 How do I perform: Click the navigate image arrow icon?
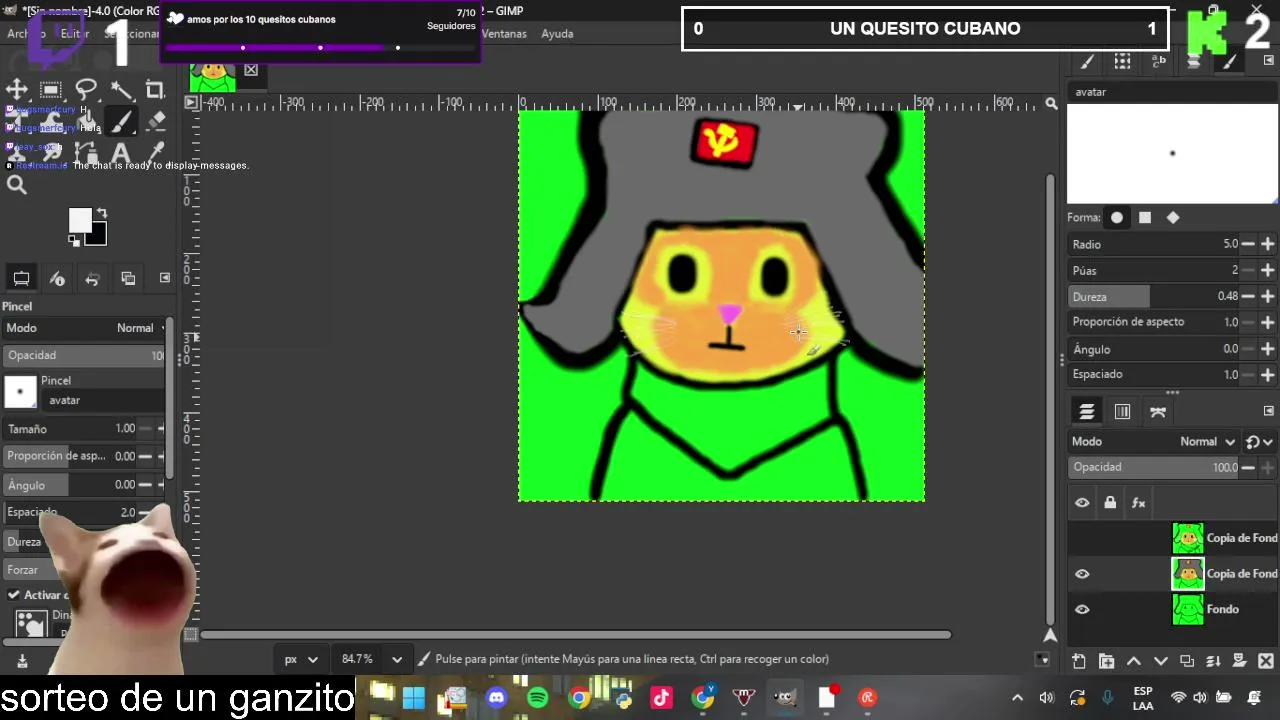(1050, 635)
